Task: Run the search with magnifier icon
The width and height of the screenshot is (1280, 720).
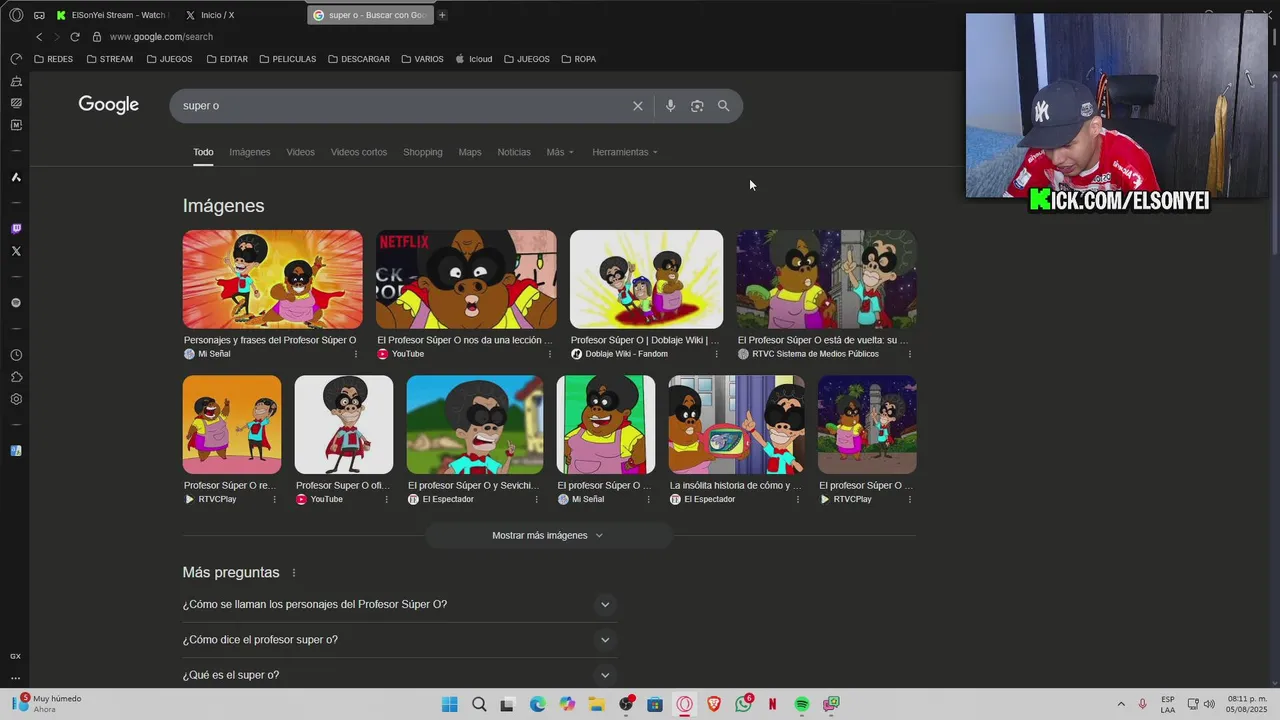Action: tap(724, 106)
